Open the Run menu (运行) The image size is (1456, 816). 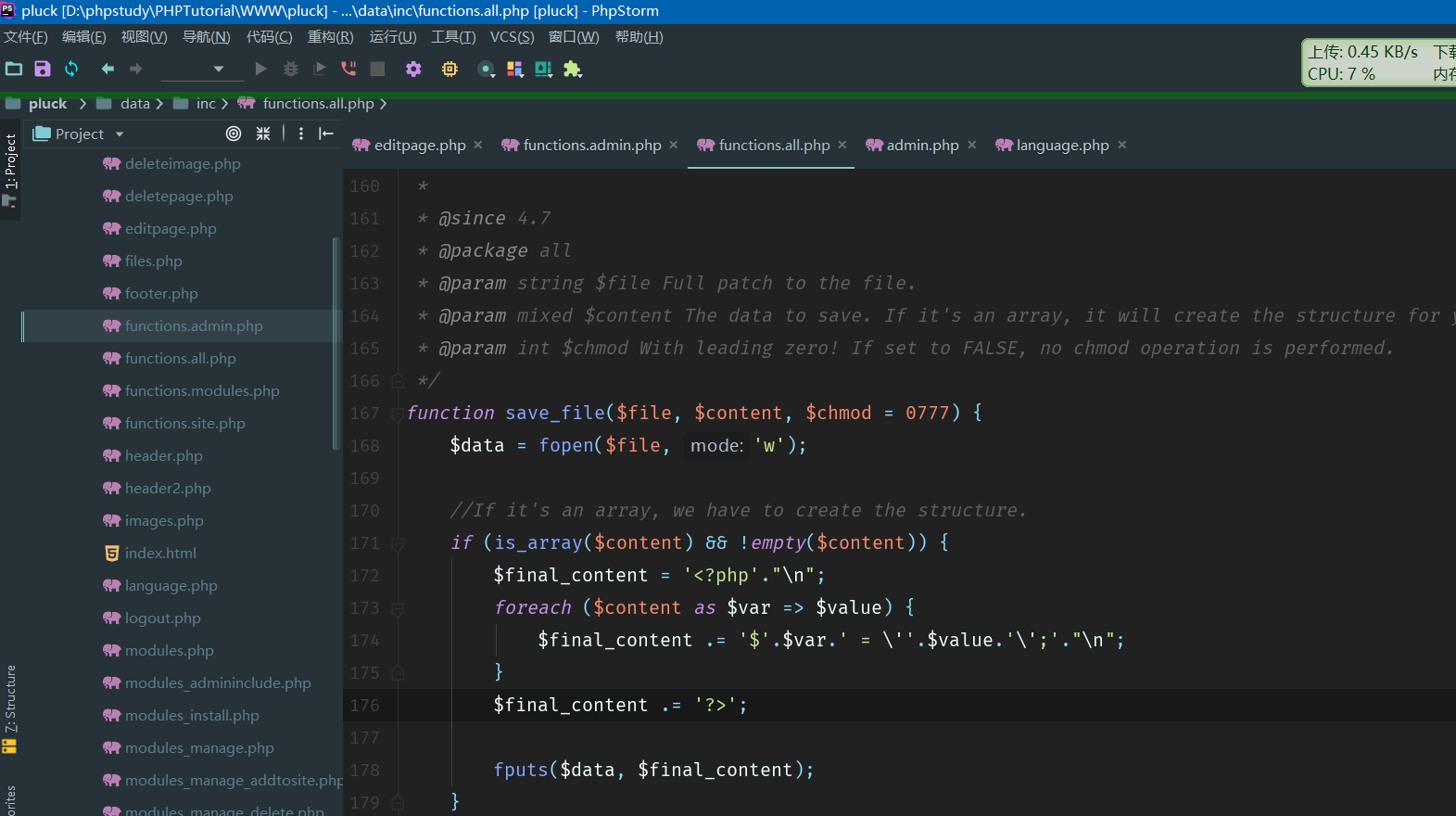(393, 37)
